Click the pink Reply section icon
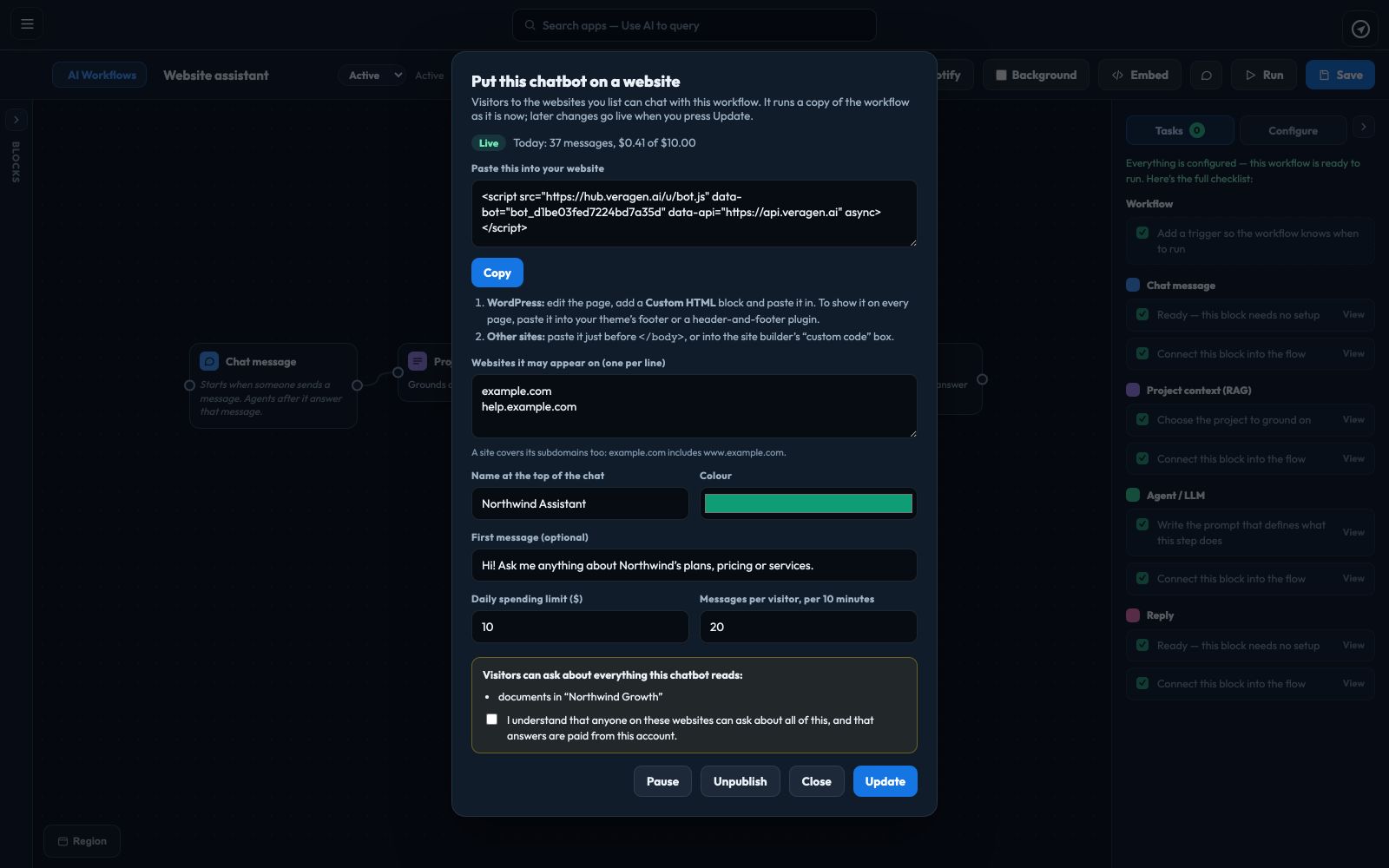 [1133, 615]
